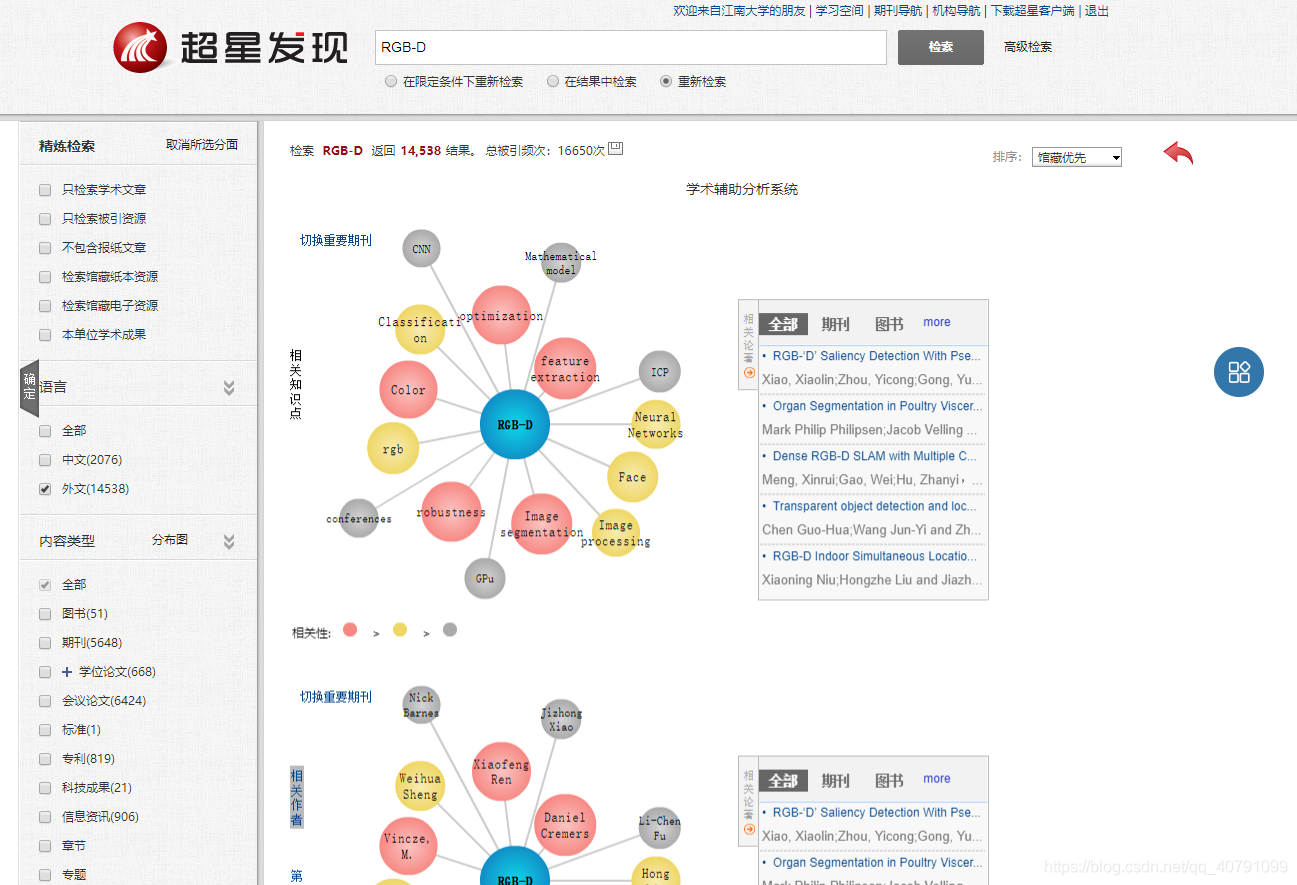Screen dimensions: 1297x885
Task: Switch to 期刊 tab in knowledge papers panel
Action: point(835,324)
